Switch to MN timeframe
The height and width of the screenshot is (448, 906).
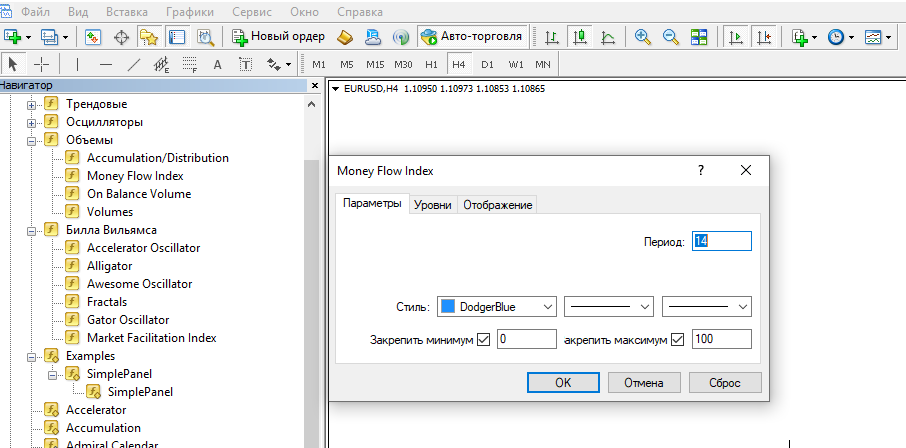(543, 64)
